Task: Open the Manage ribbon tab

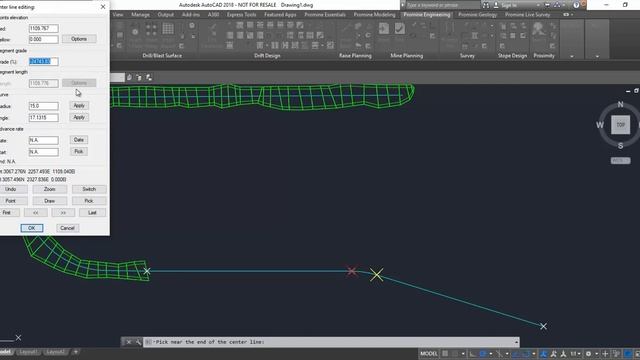Action: pyautogui.click(x=140, y=15)
